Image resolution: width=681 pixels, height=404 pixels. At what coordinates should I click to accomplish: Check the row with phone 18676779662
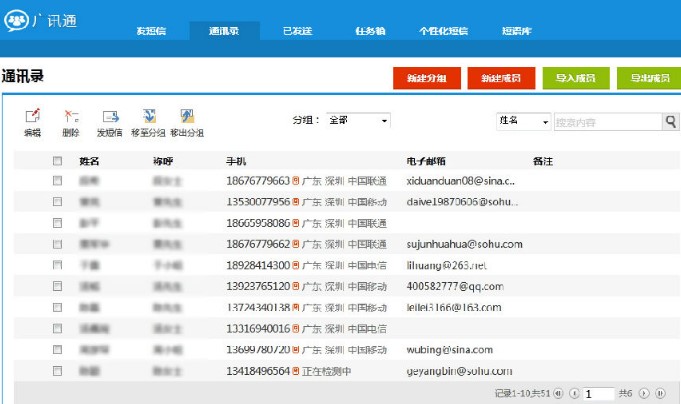[x=57, y=244]
